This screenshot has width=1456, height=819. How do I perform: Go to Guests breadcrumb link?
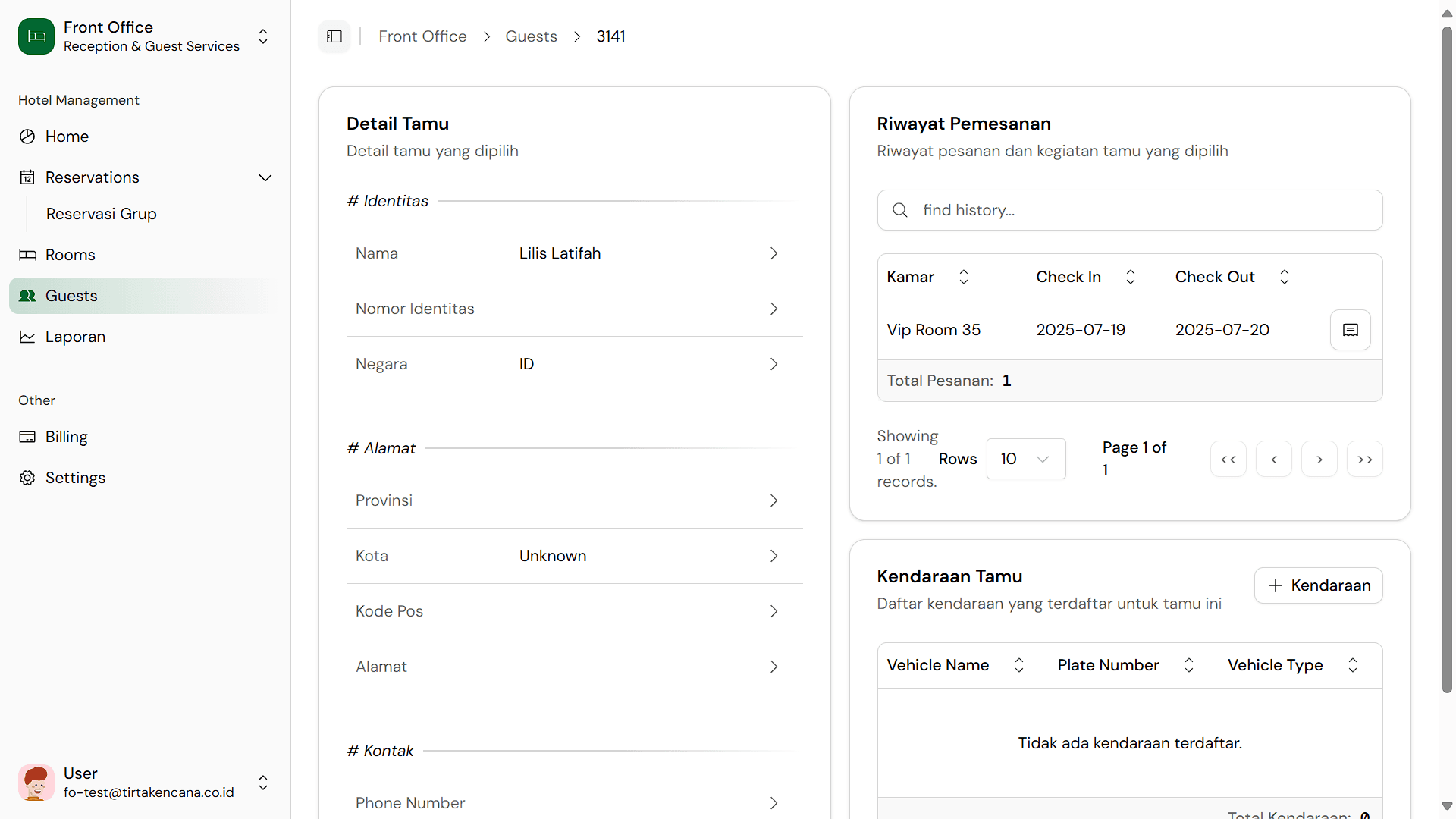(x=531, y=36)
